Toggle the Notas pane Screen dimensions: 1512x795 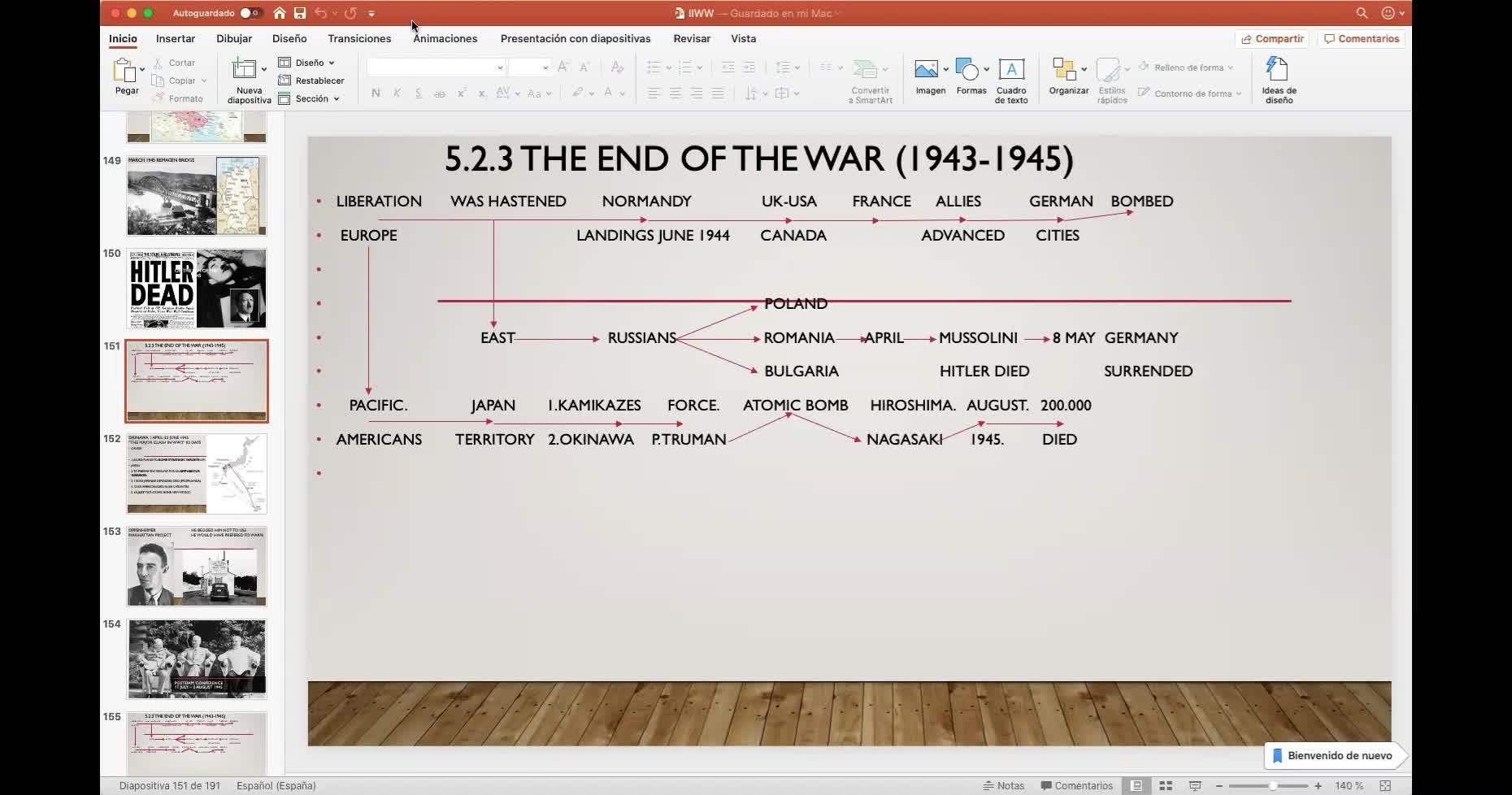pyautogui.click(x=1004, y=786)
